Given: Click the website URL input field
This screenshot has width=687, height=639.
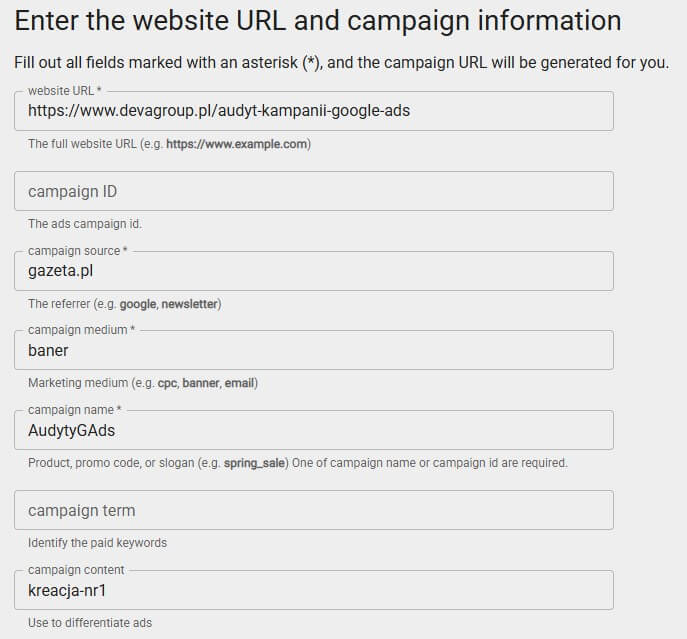Looking at the screenshot, I should click(314, 112).
